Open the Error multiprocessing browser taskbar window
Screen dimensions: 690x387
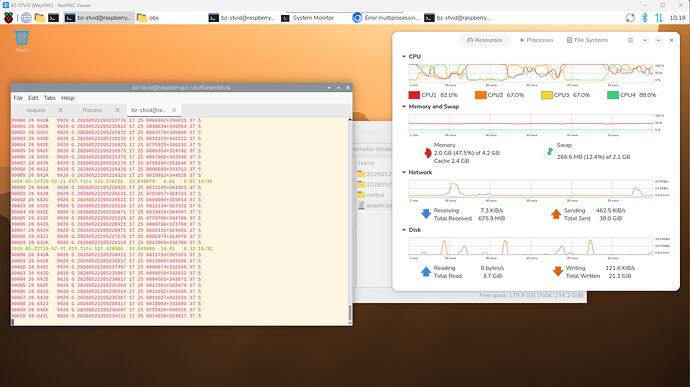(386, 18)
